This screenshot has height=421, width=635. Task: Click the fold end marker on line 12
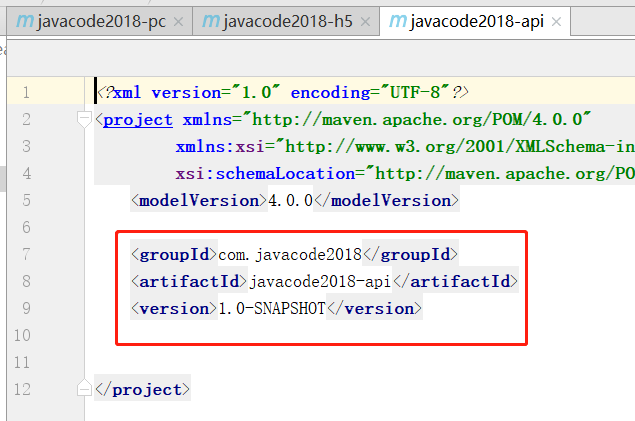pyautogui.click(x=84, y=389)
